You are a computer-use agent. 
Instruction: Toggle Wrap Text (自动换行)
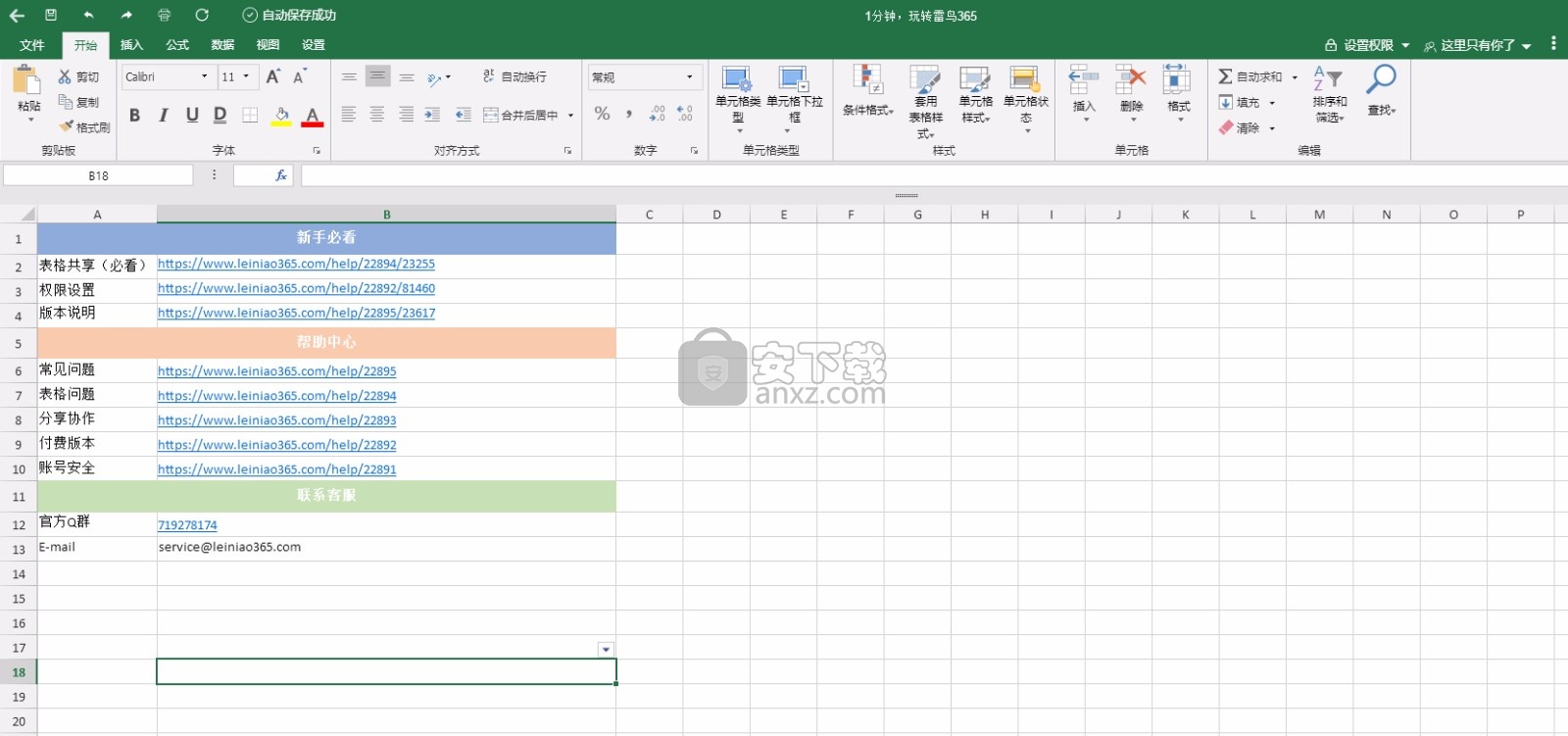tap(514, 76)
